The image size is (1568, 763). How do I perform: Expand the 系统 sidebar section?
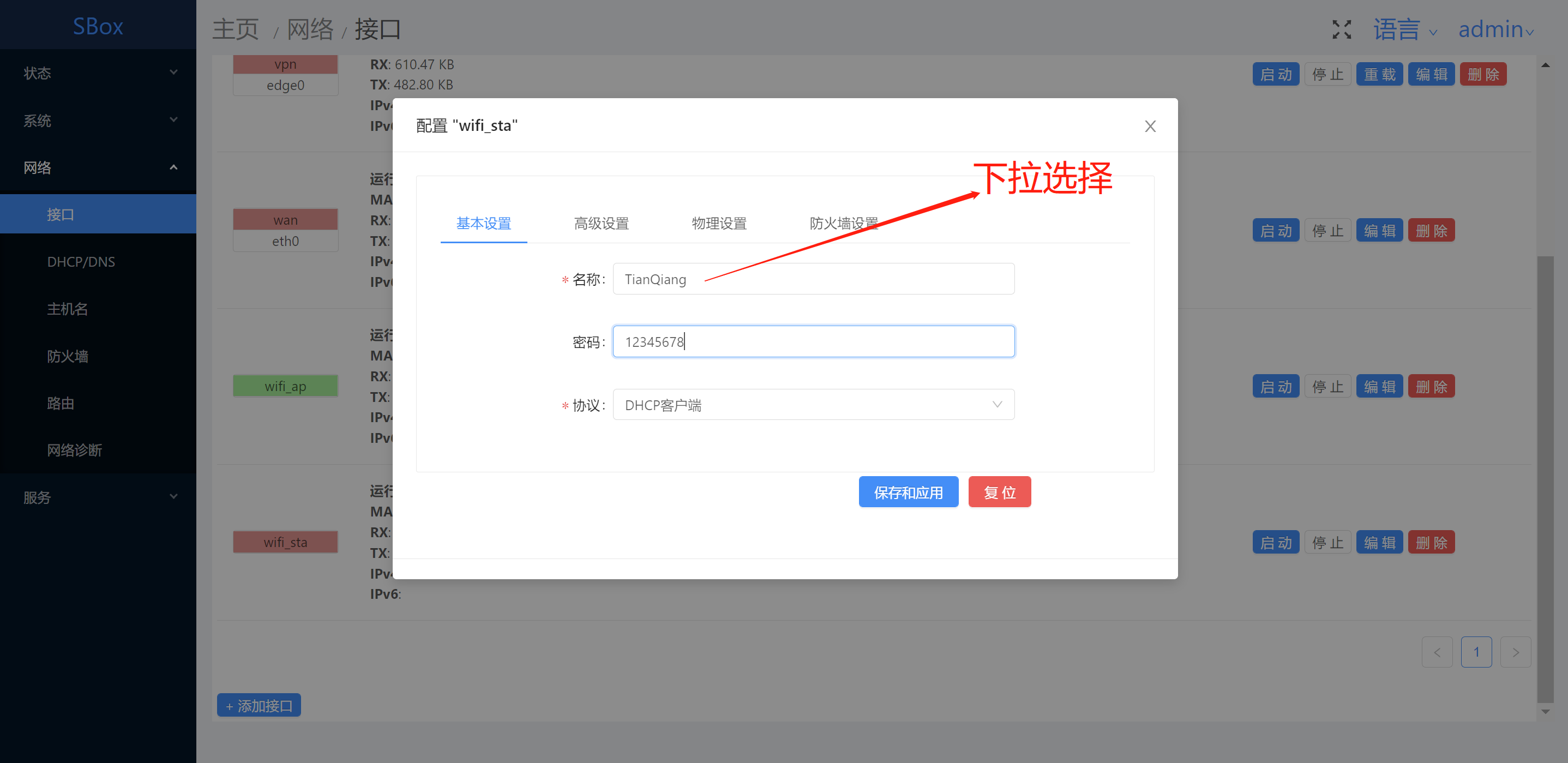coord(98,121)
